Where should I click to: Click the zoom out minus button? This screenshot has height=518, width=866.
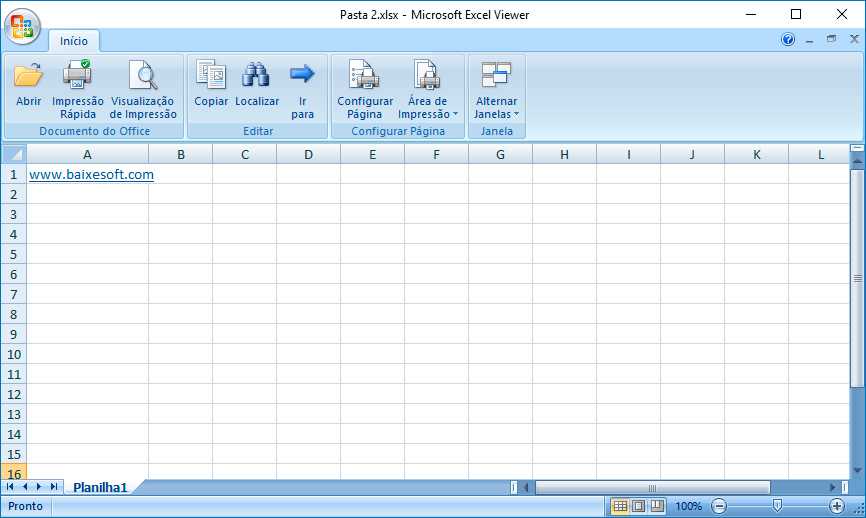click(719, 506)
